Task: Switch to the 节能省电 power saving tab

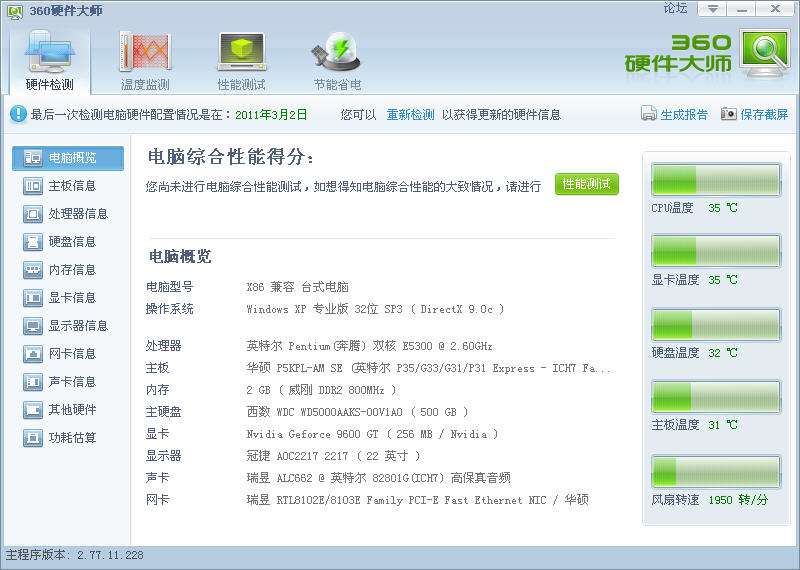Action: 337,62
